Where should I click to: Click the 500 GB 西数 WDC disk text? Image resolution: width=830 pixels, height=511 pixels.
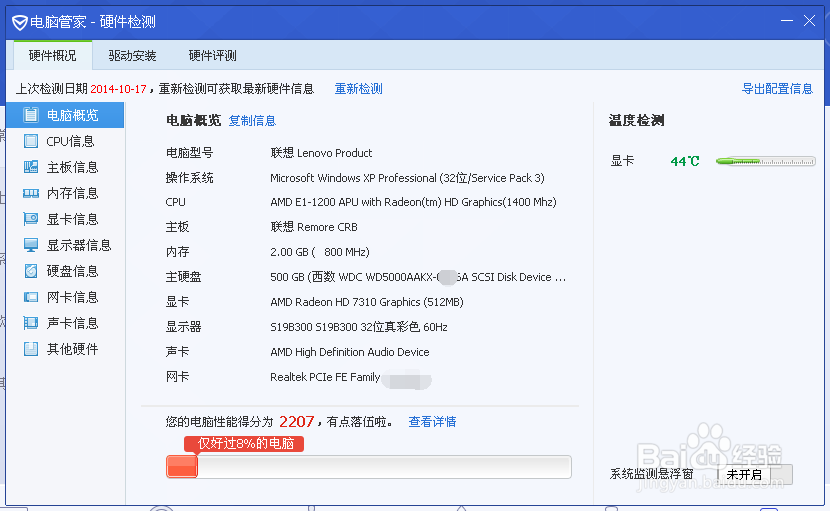[x=418, y=277]
